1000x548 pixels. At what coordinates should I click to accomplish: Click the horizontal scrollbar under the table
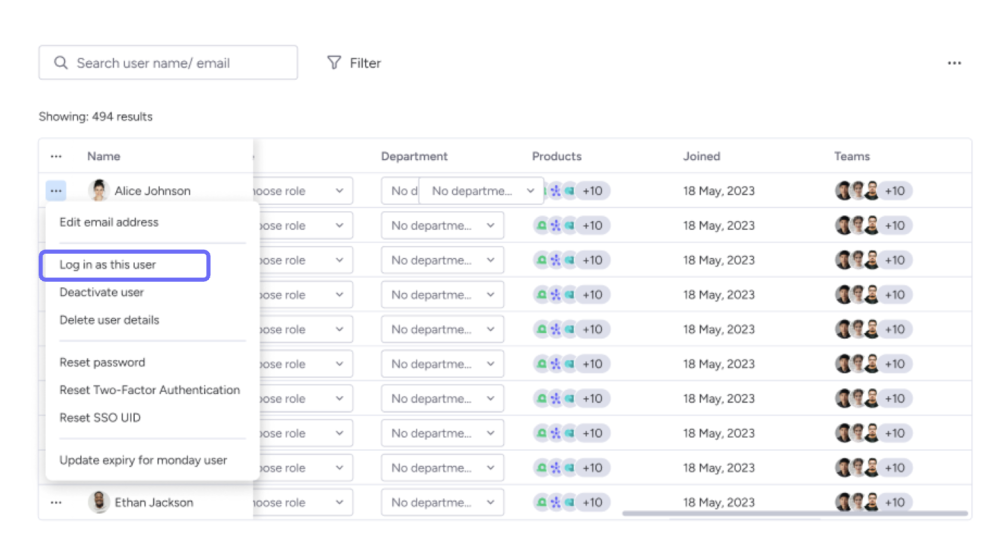point(795,514)
